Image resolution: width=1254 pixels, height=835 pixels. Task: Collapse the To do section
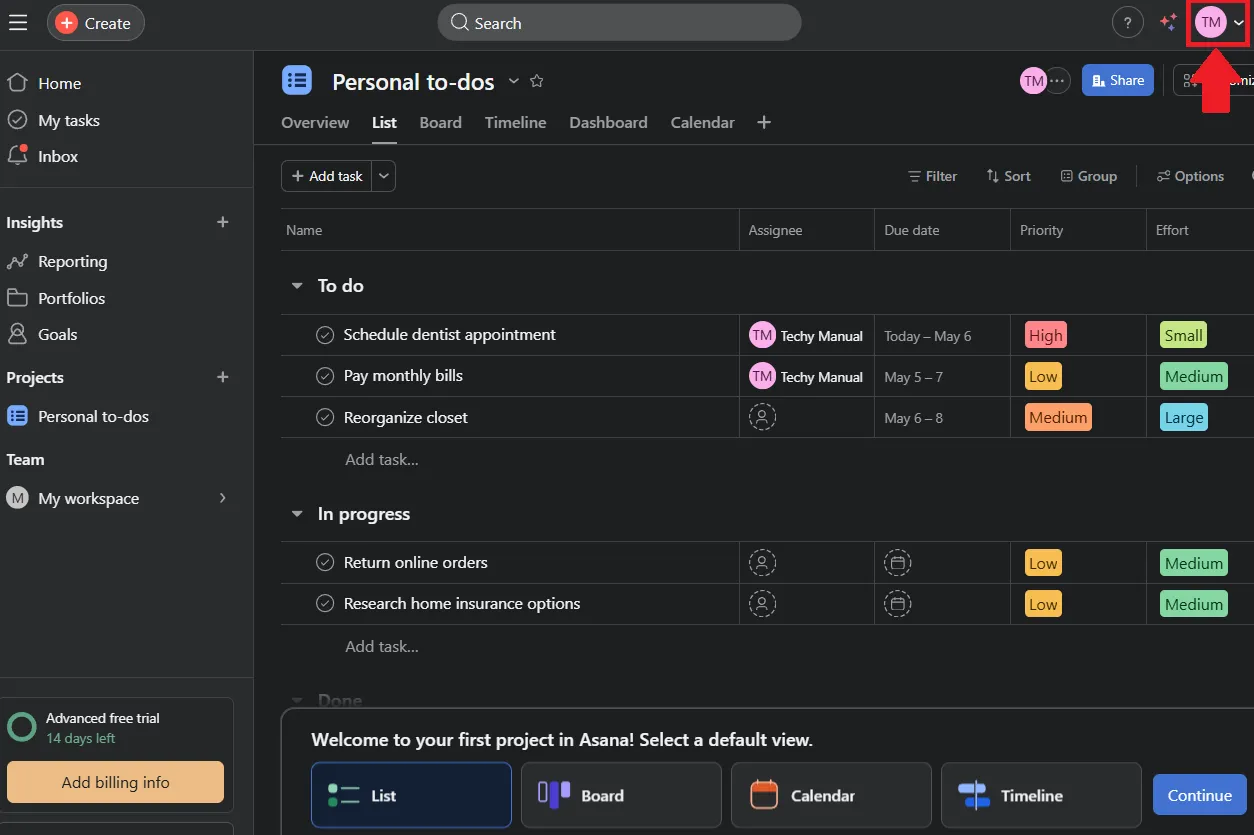pyautogui.click(x=296, y=286)
